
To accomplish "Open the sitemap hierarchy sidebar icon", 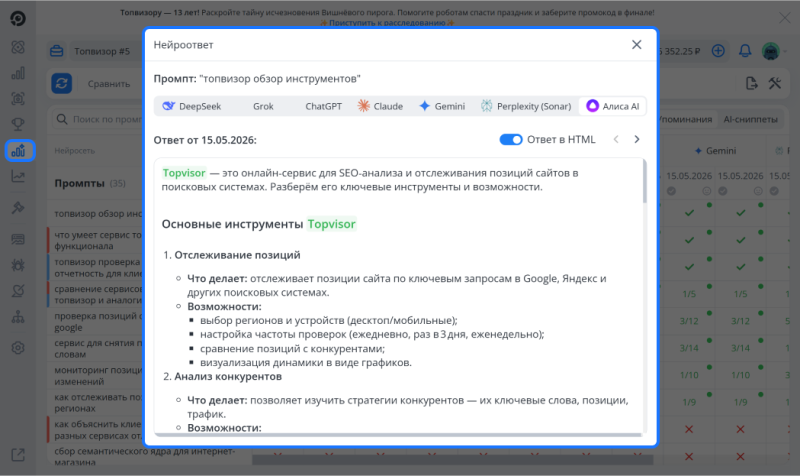I will coord(18,317).
